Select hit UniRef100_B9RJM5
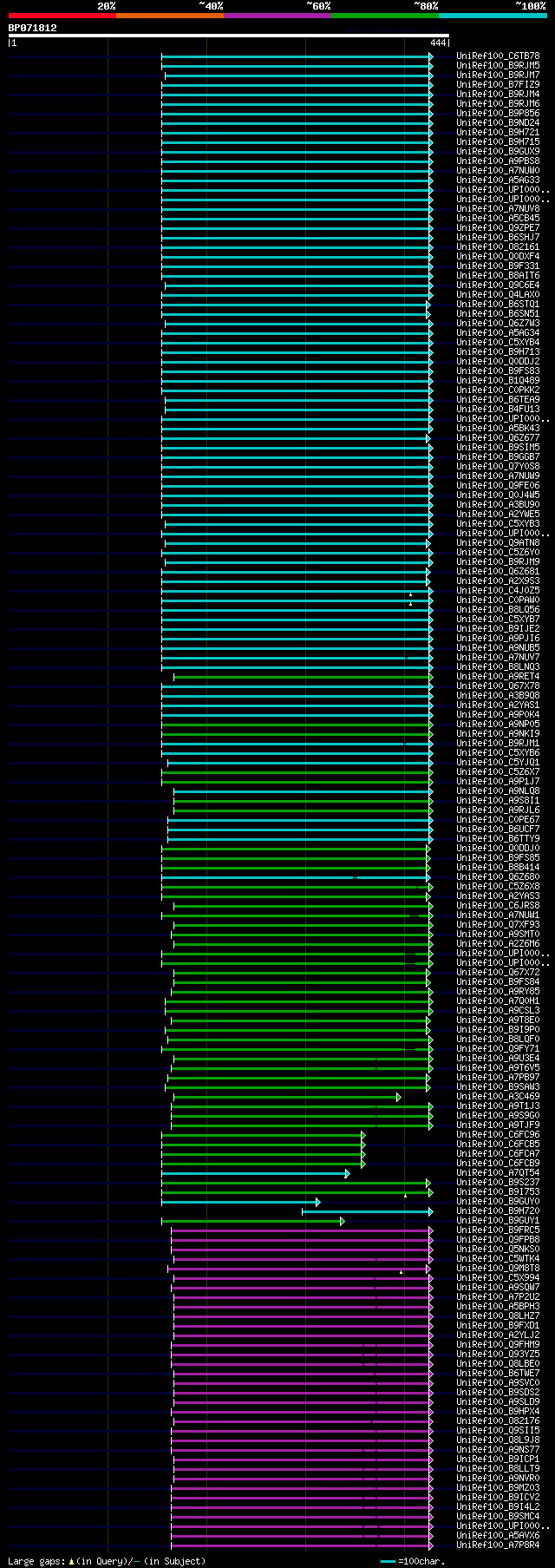Screen dimensions: 555x1568 (498, 66)
